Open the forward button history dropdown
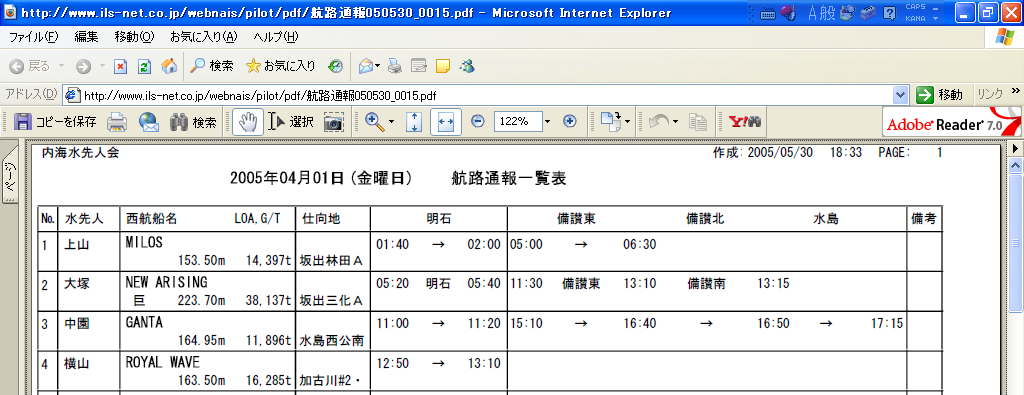The height and width of the screenshot is (395, 1024). [x=102, y=66]
